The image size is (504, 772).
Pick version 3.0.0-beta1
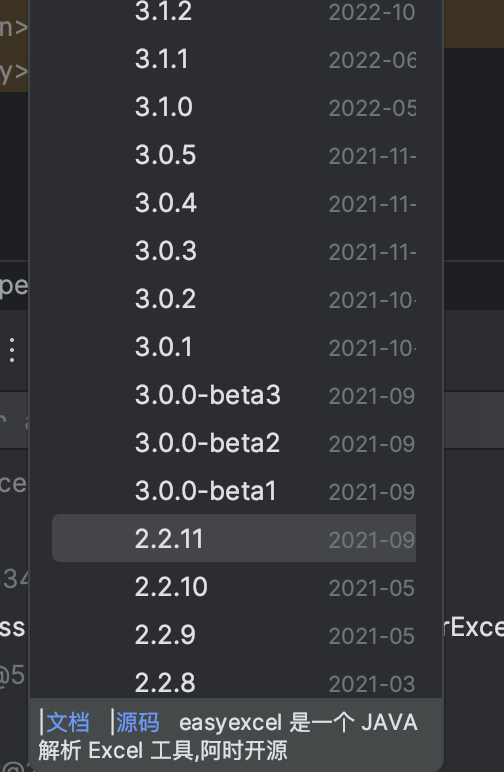[234, 491]
